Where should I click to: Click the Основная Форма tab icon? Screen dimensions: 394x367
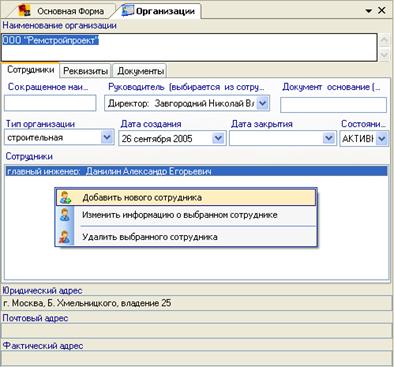[x=24, y=10]
